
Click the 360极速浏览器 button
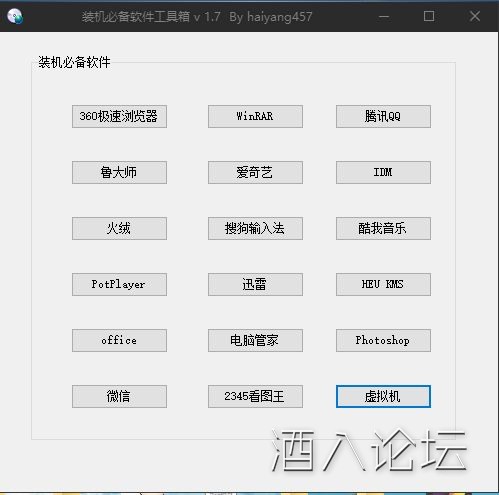(119, 116)
